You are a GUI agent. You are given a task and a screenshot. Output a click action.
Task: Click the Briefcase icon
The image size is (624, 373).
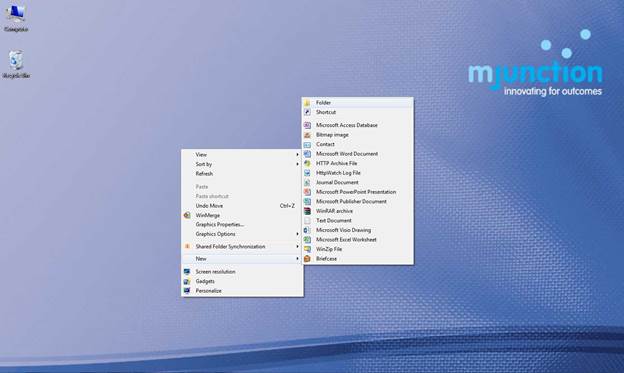pyautogui.click(x=307, y=259)
